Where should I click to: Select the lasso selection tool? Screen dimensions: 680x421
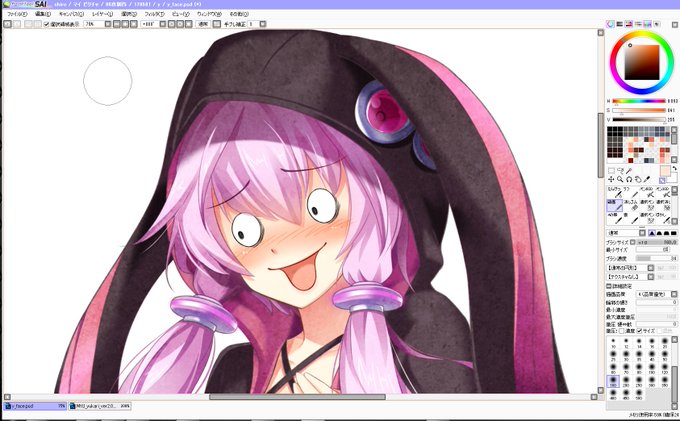coord(620,171)
